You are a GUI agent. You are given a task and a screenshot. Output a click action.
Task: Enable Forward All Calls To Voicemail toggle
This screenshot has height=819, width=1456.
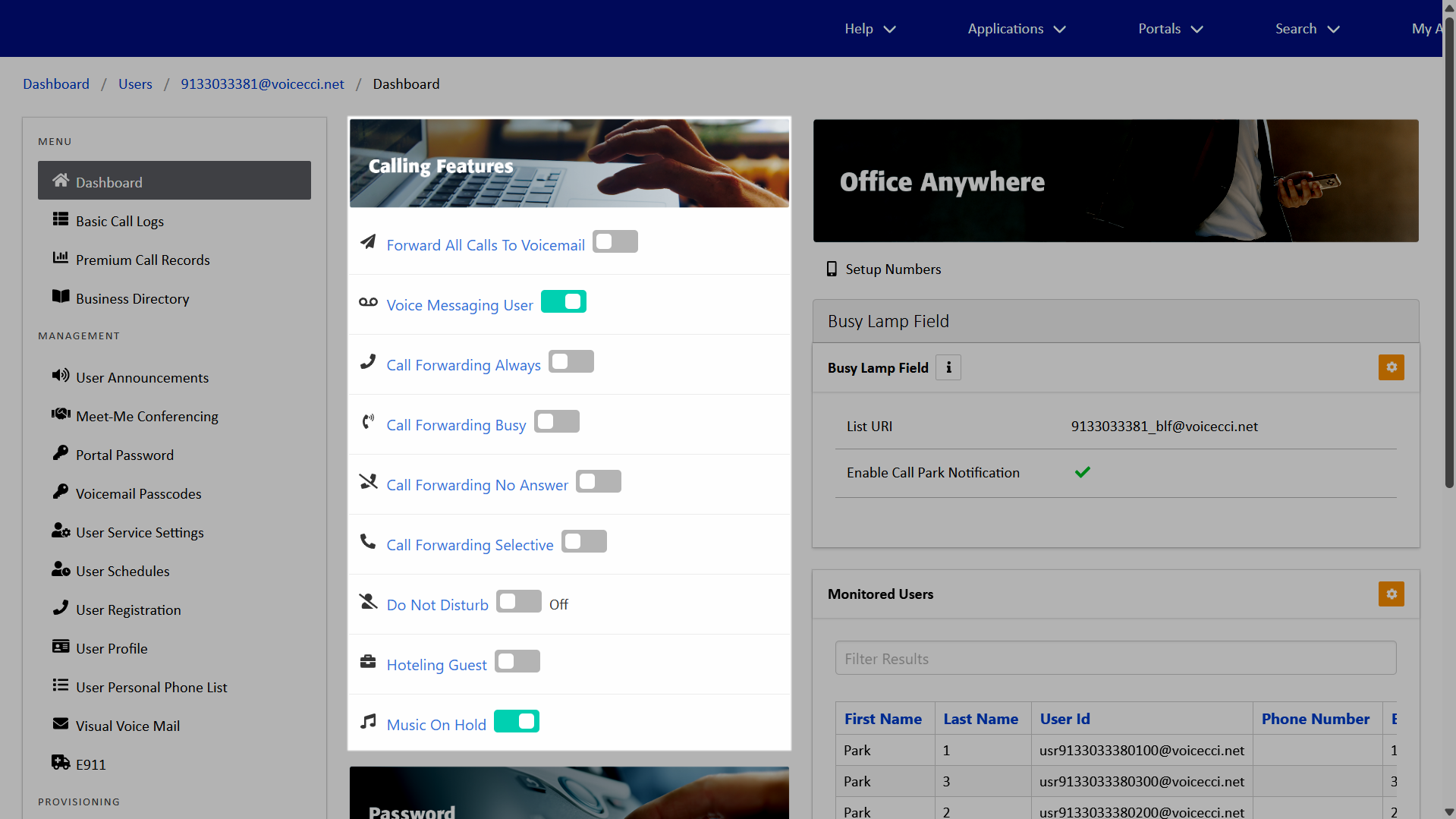tap(615, 242)
